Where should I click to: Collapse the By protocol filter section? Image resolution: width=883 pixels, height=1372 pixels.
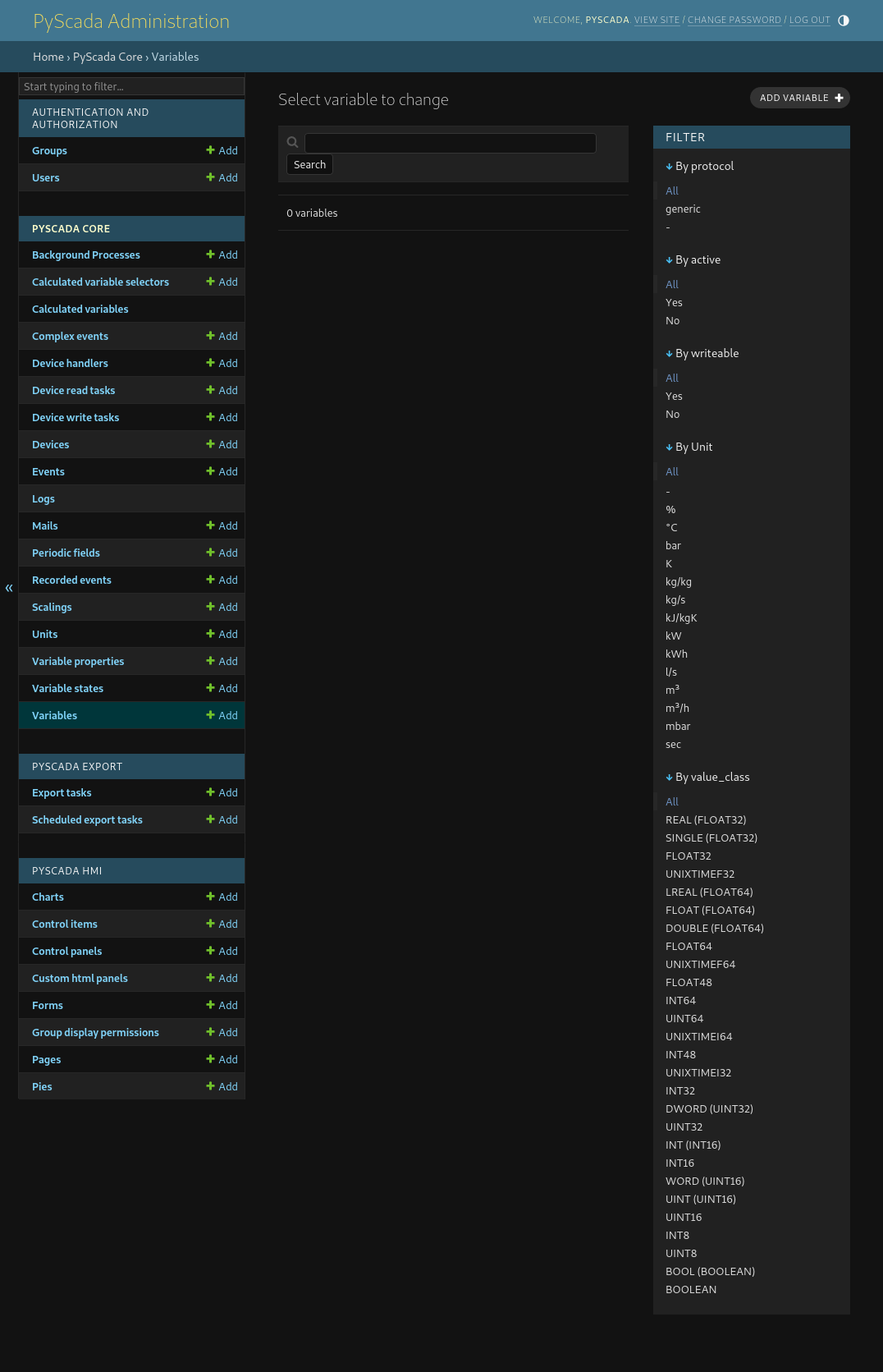(x=700, y=166)
